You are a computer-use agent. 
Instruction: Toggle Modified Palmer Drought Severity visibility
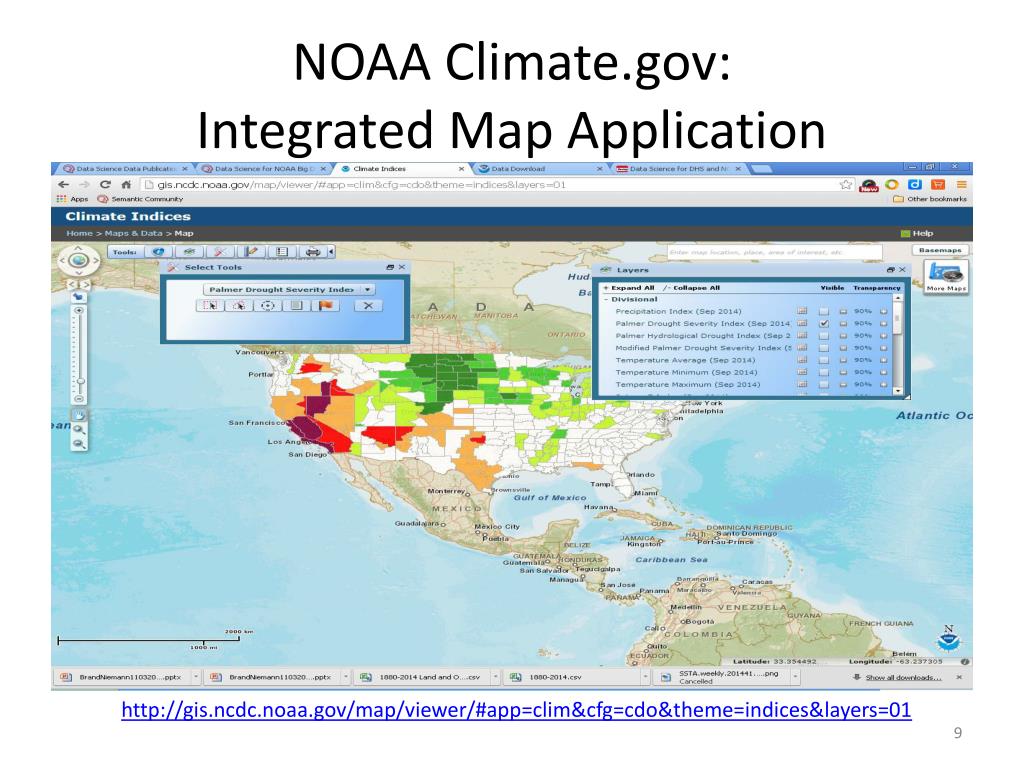click(824, 348)
